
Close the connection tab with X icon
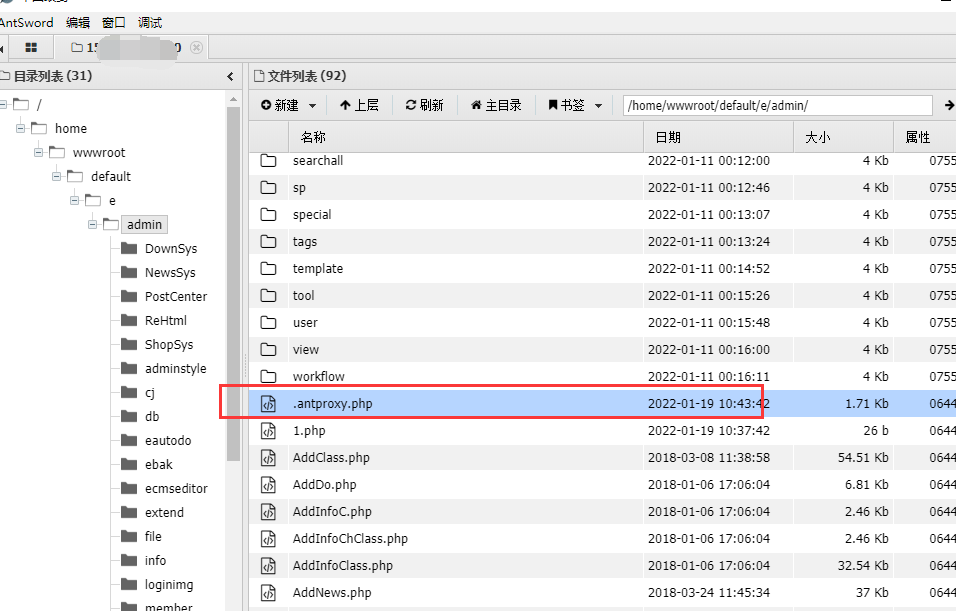(196, 48)
